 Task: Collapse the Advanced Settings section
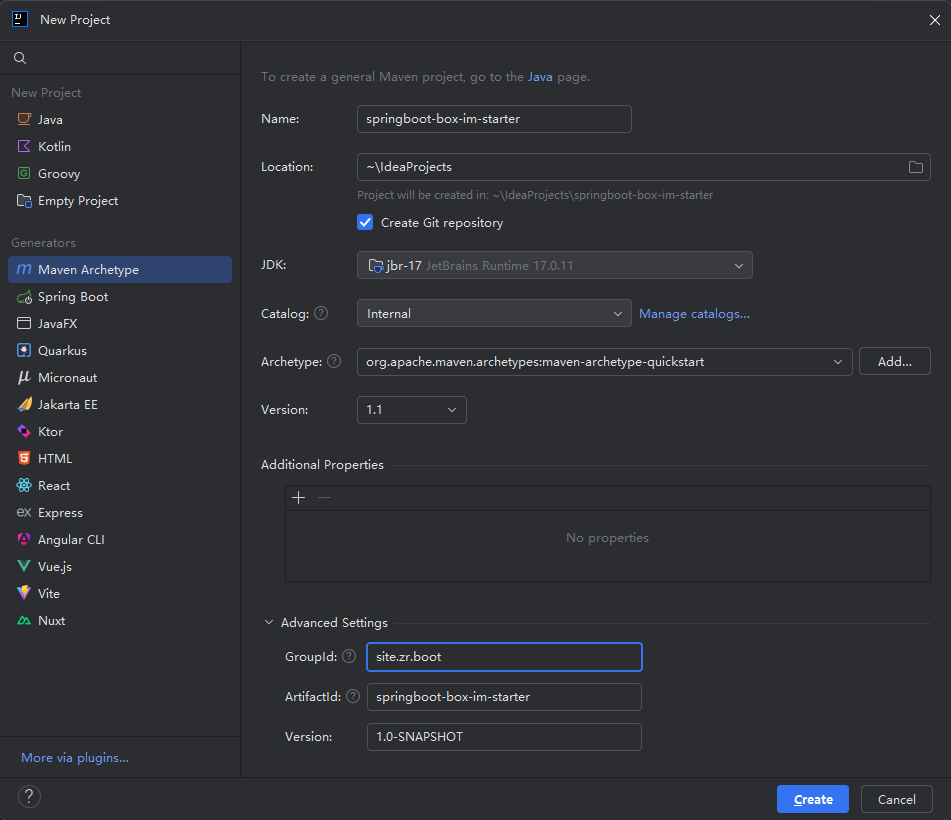269,622
